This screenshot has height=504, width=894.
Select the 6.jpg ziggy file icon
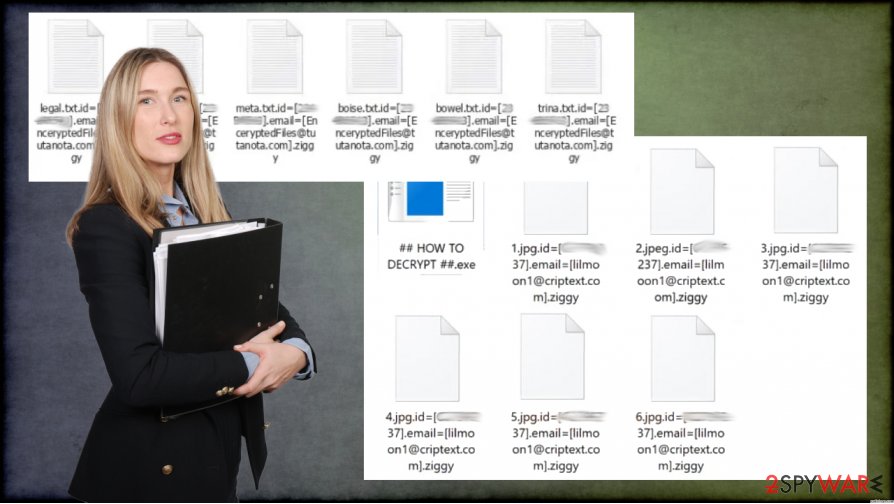point(682,359)
